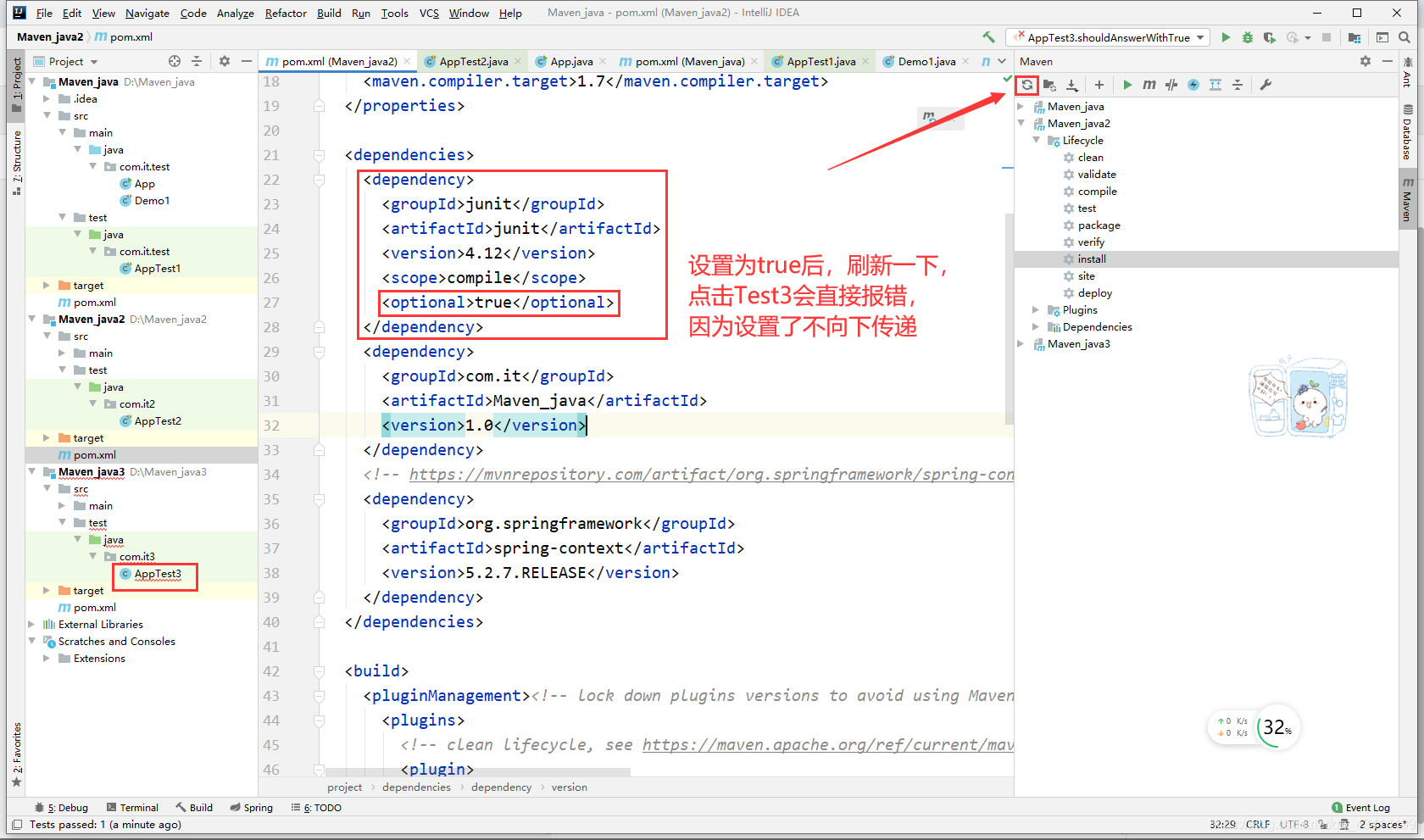Close the App.java editor tab
The height and width of the screenshot is (840, 1424).
click(603, 61)
